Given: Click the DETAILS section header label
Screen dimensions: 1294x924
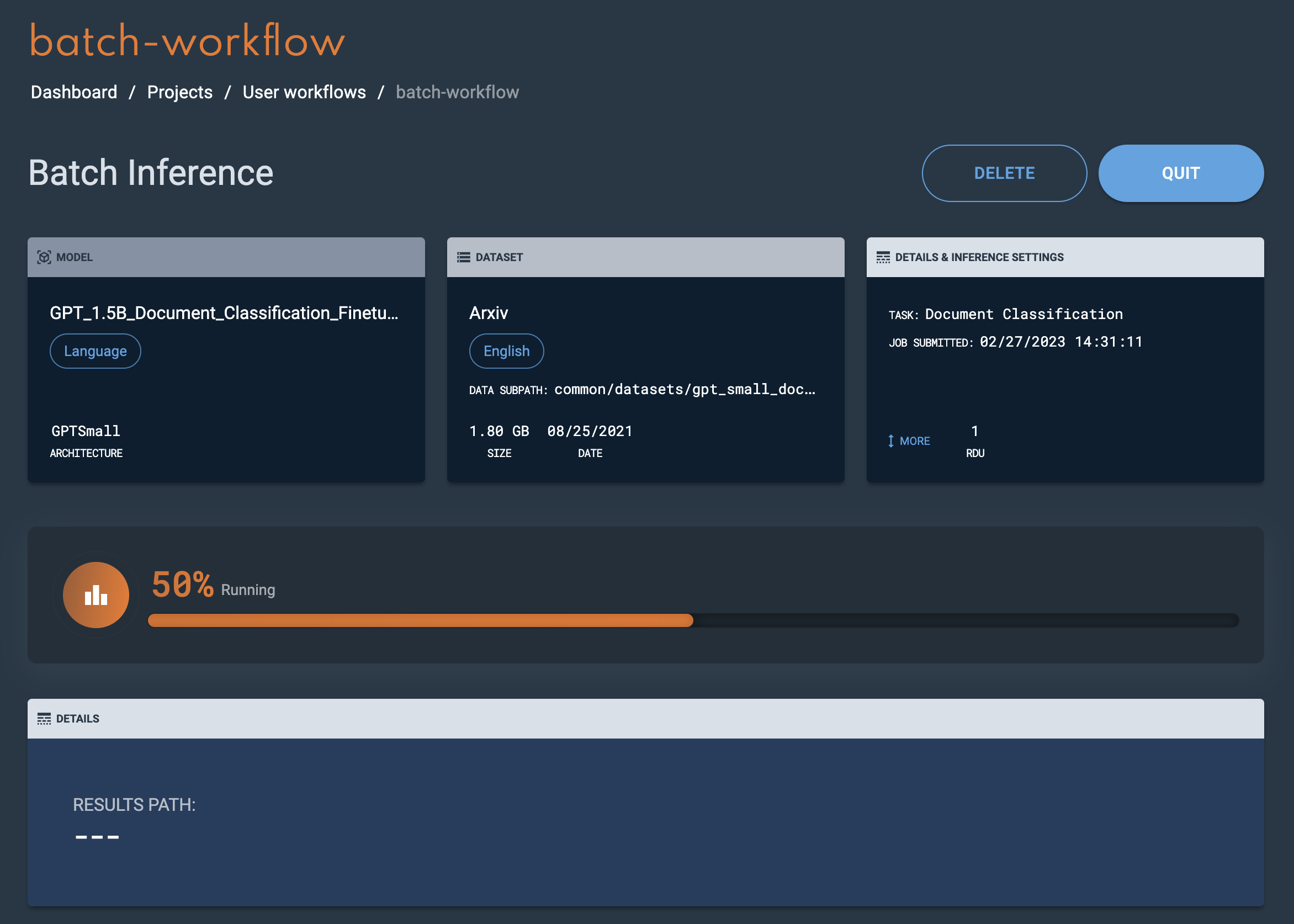Looking at the screenshot, I should [x=78, y=719].
